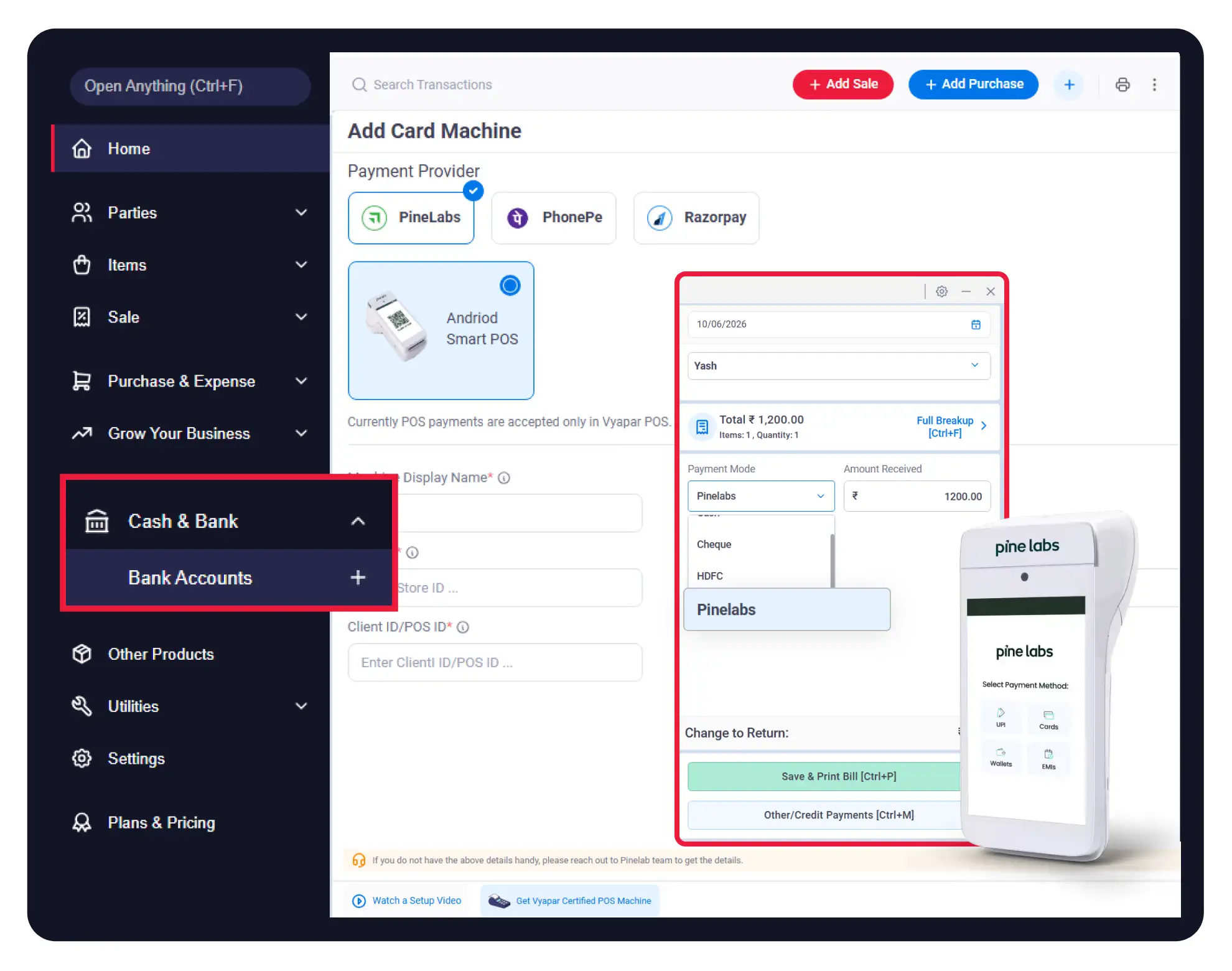Viewport: 1232px width, 971px height.
Task: Expand the Sale menu chevron
Action: point(301,317)
